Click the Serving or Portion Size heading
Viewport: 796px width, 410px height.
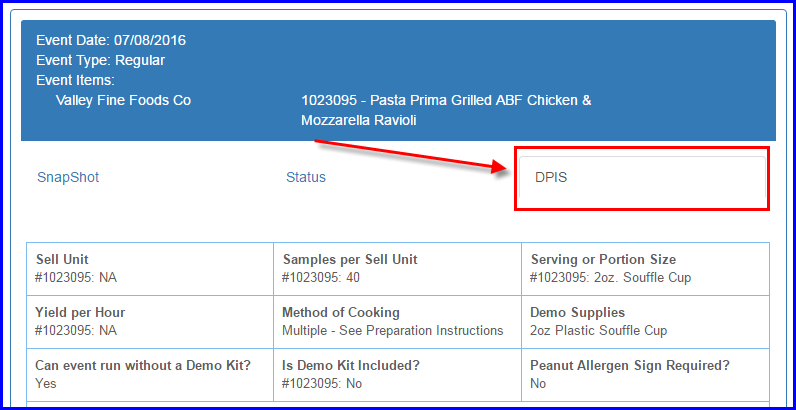[x=603, y=260]
